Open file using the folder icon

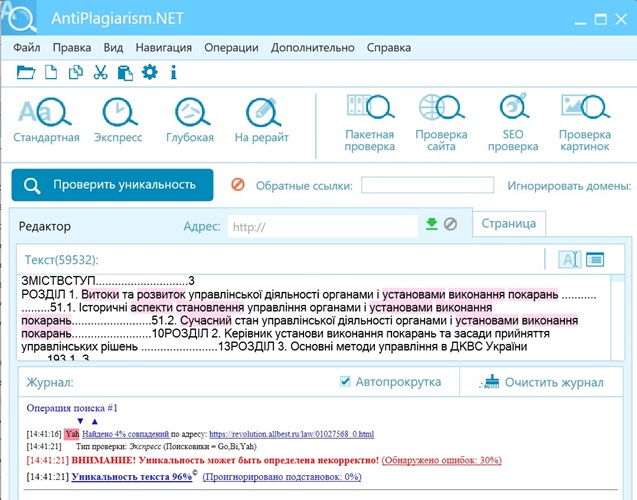[26, 72]
